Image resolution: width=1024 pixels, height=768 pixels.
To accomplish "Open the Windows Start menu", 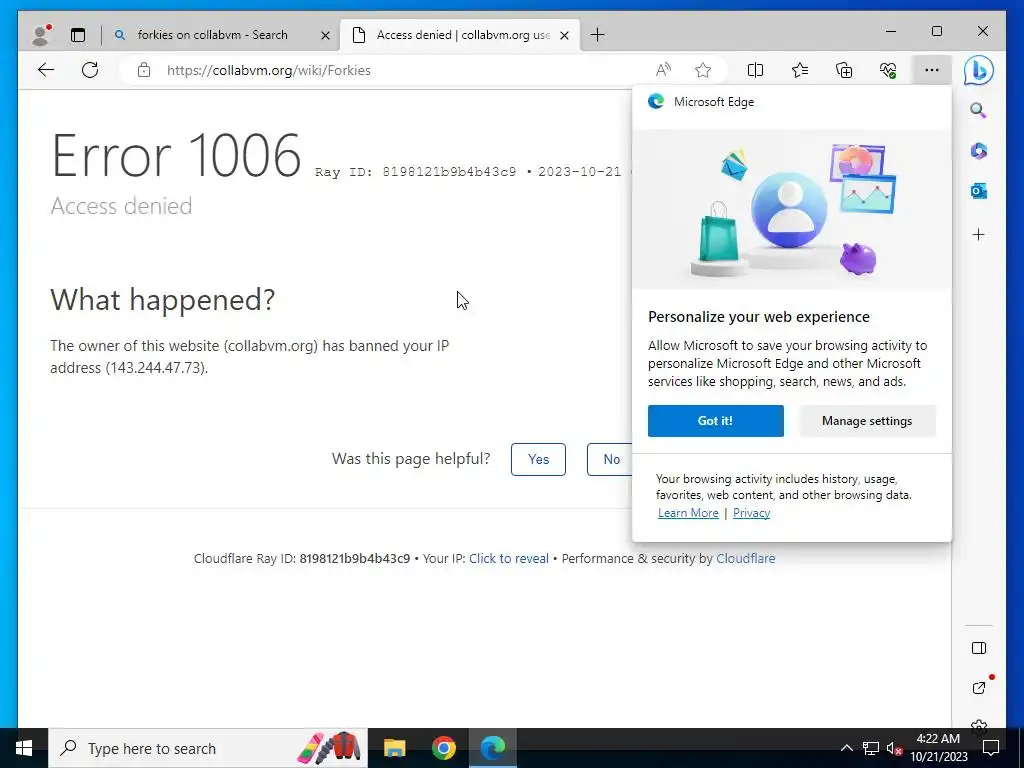I will click(24, 748).
